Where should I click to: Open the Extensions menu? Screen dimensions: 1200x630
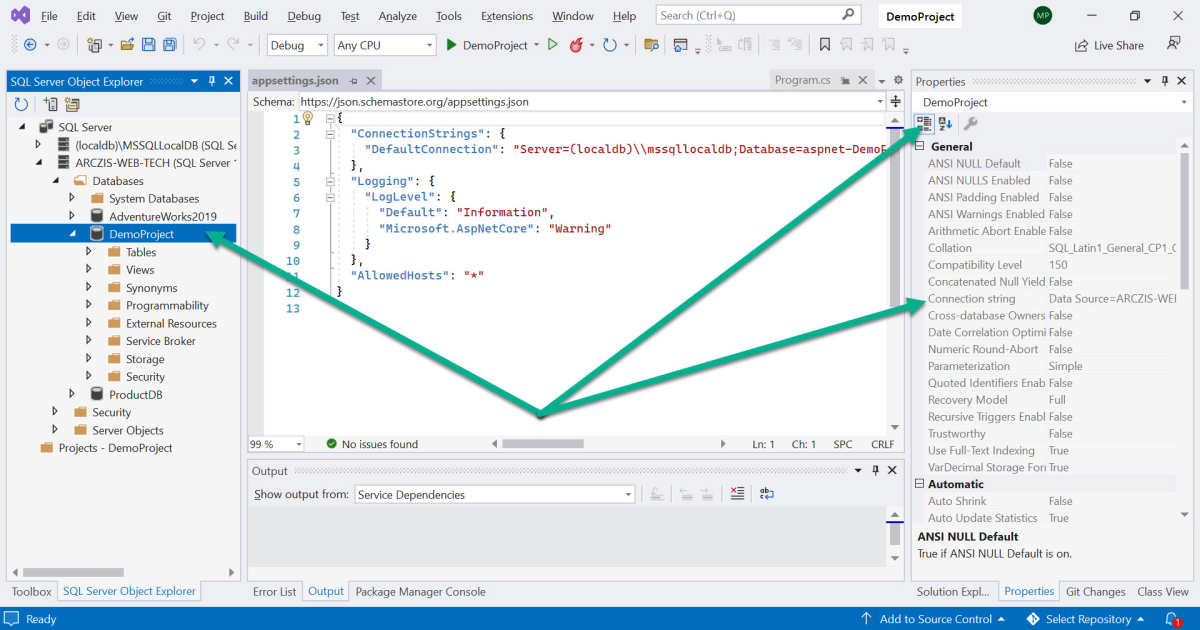[x=507, y=16]
